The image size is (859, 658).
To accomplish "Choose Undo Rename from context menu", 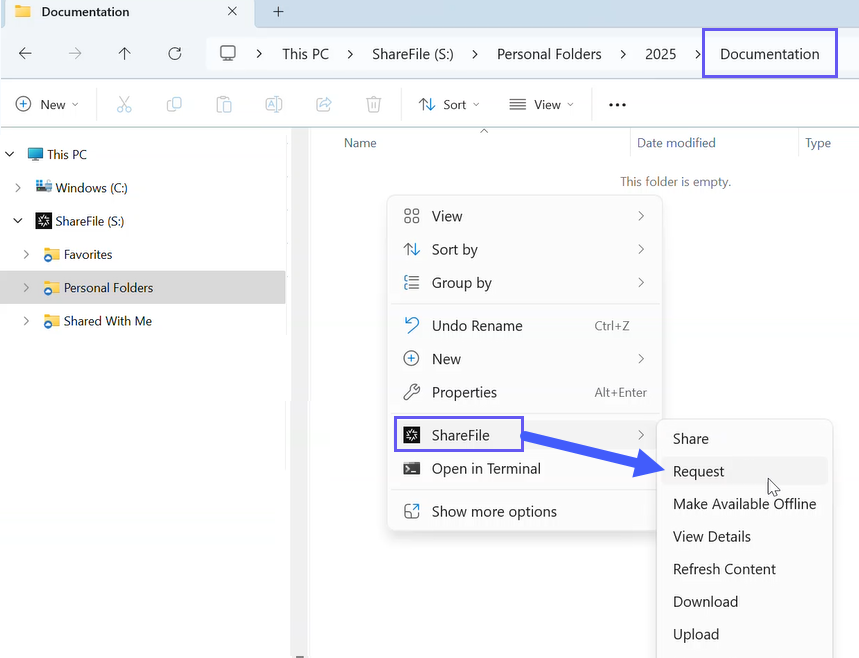I will 525,325.
